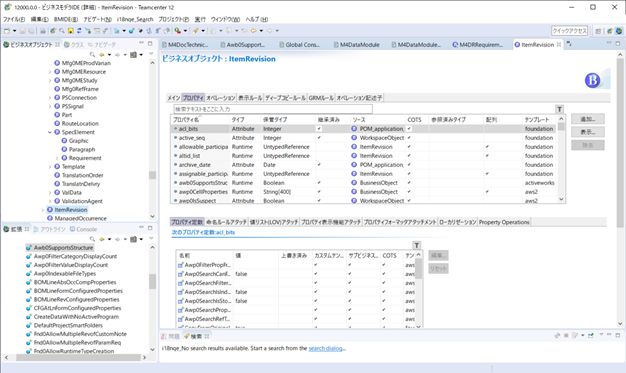This screenshot has height=373, width=626.
Task: Switch to the オペレーション tab
Action: (x=220, y=98)
